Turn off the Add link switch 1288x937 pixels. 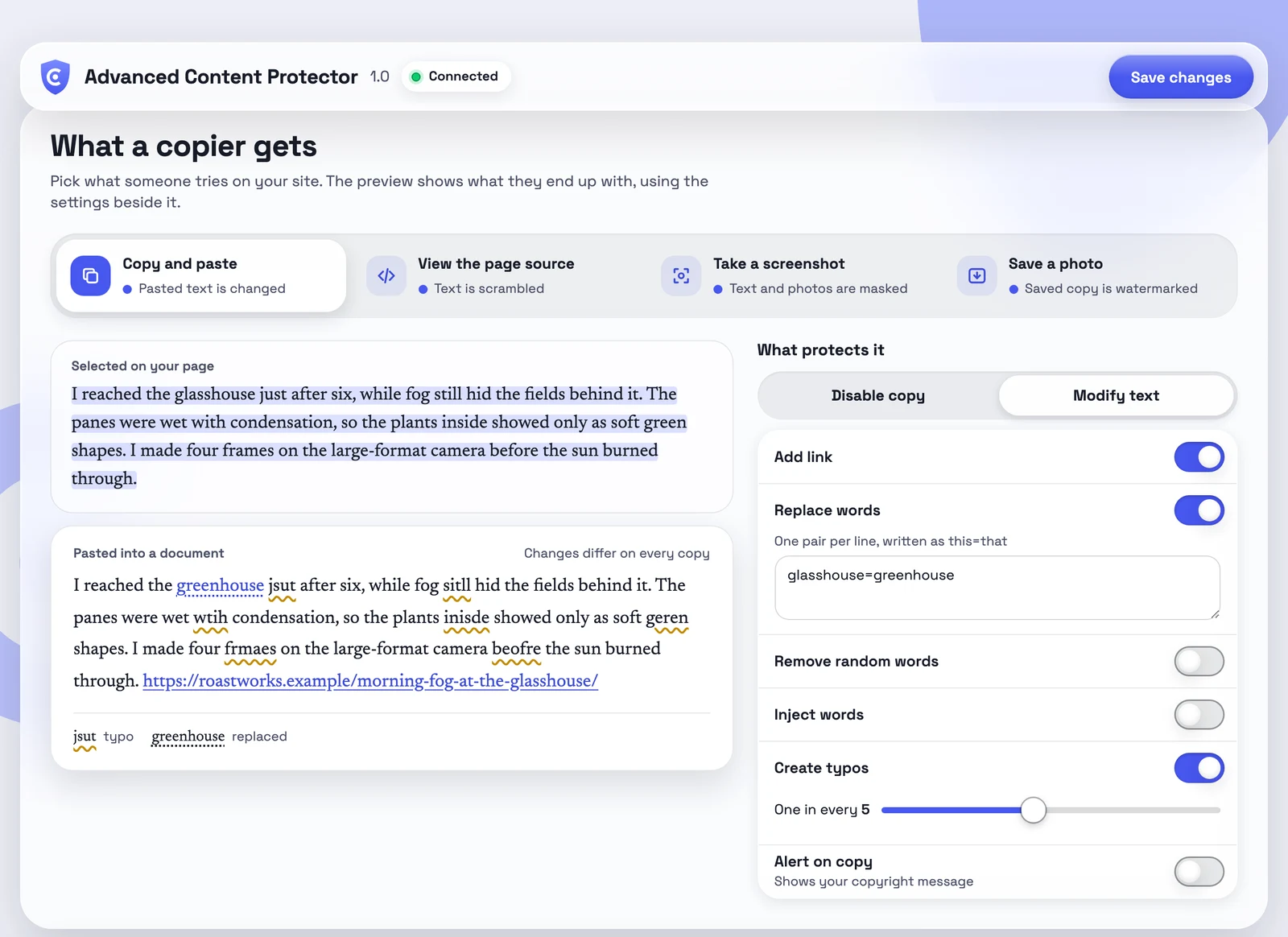coord(1199,457)
